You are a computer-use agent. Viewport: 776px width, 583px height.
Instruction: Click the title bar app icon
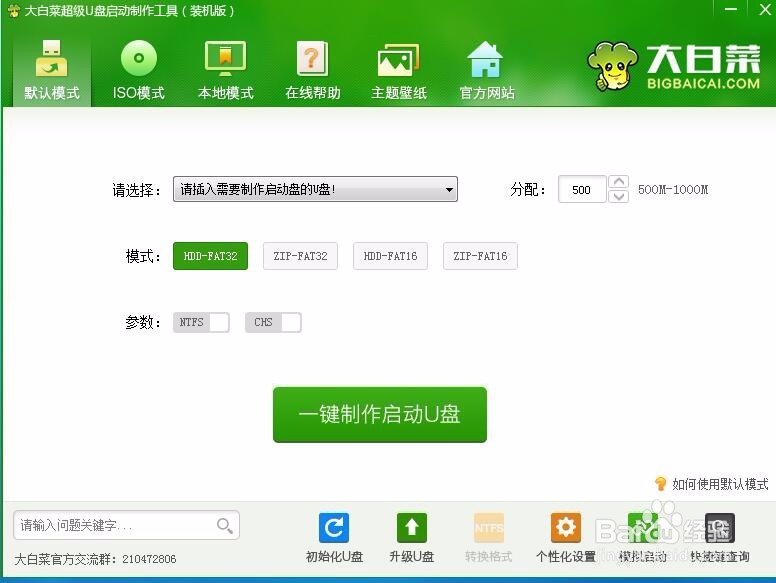pos(14,10)
